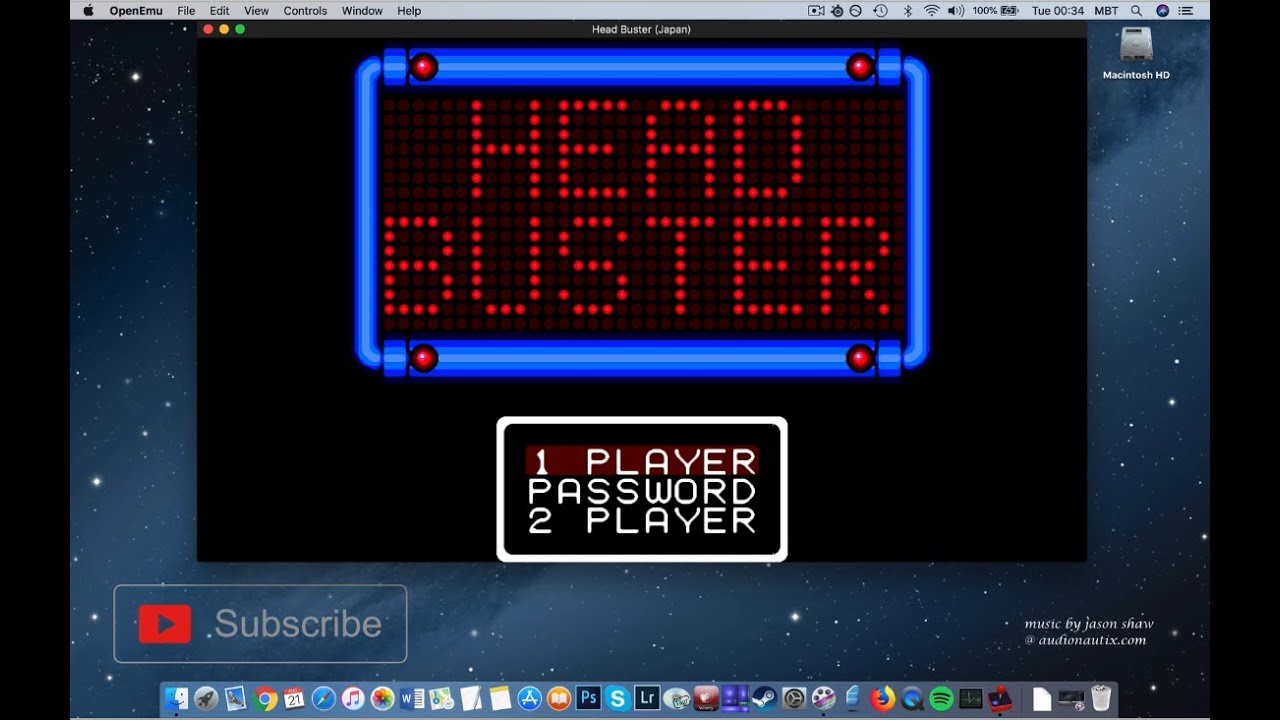Select PASSWORD option in game menu

click(x=642, y=491)
